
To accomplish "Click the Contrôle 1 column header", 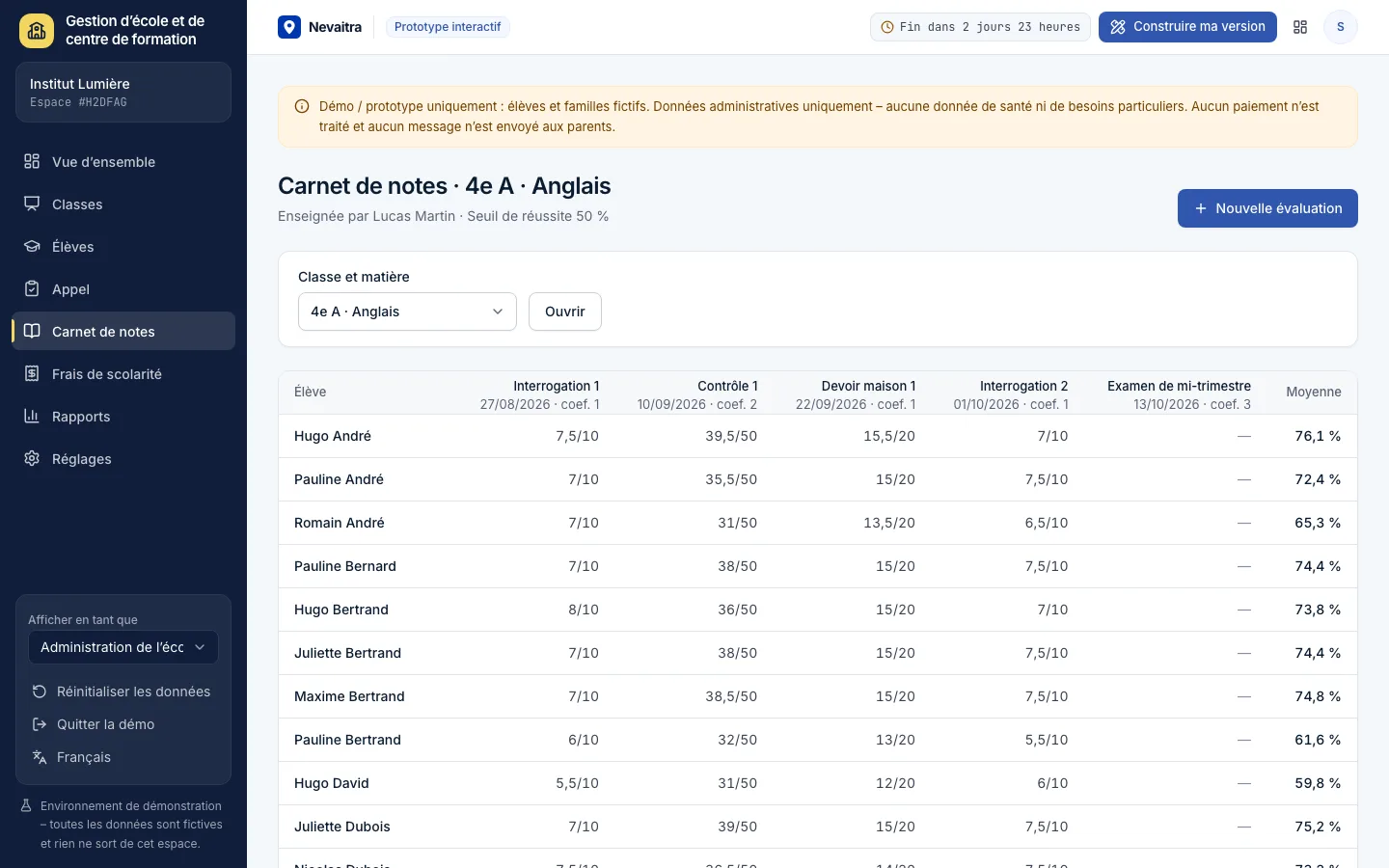I will (697, 394).
